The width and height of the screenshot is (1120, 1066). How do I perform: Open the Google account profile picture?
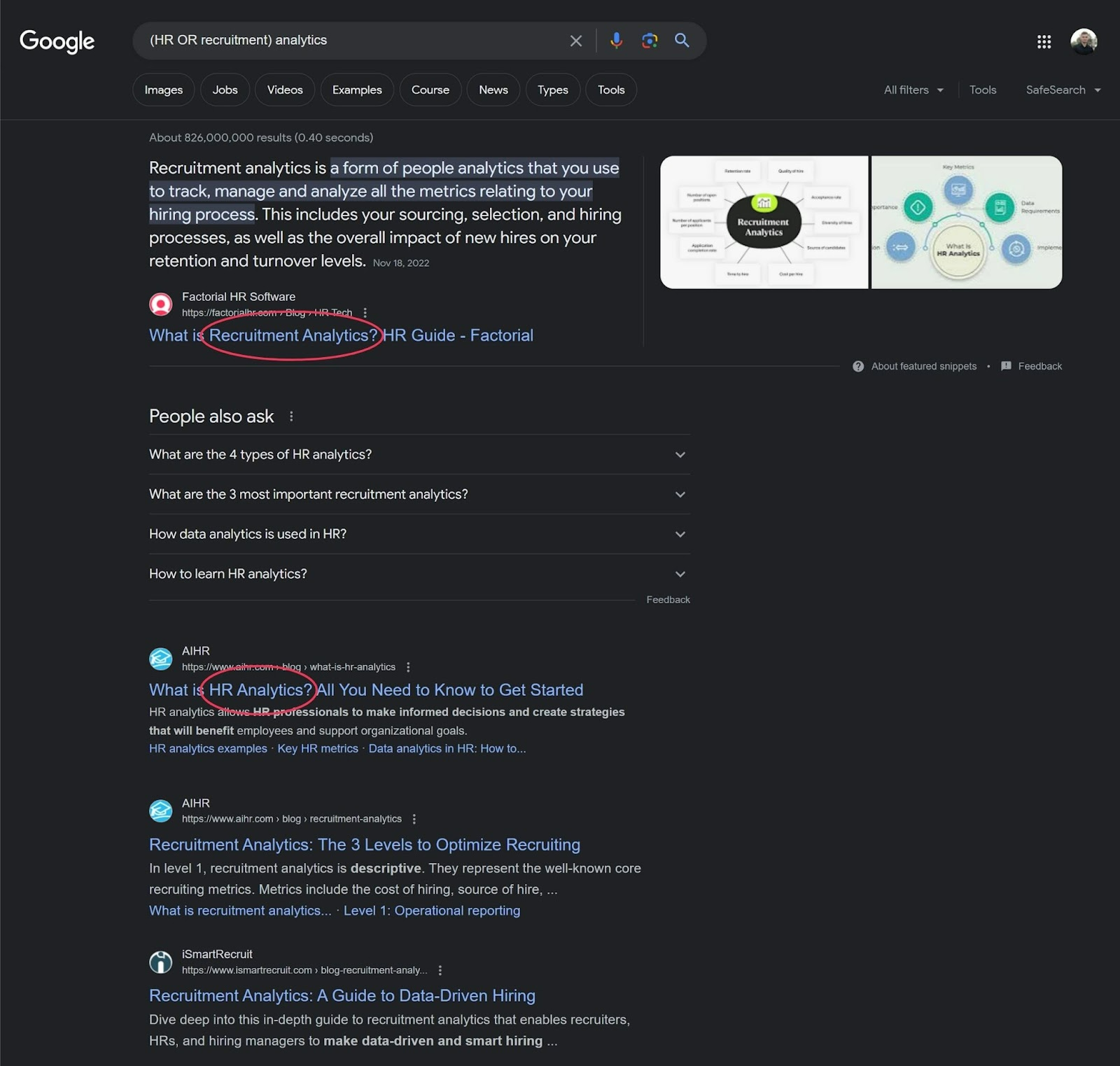coord(1084,41)
